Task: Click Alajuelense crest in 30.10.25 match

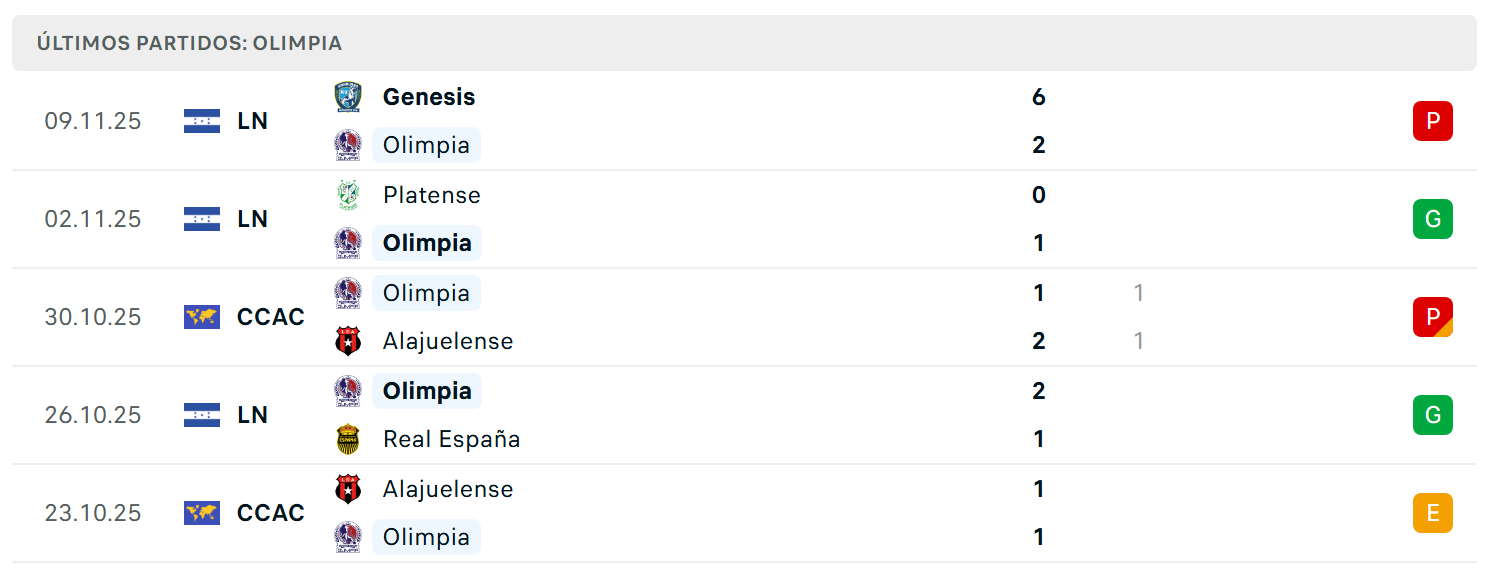Action: pos(348,341)
